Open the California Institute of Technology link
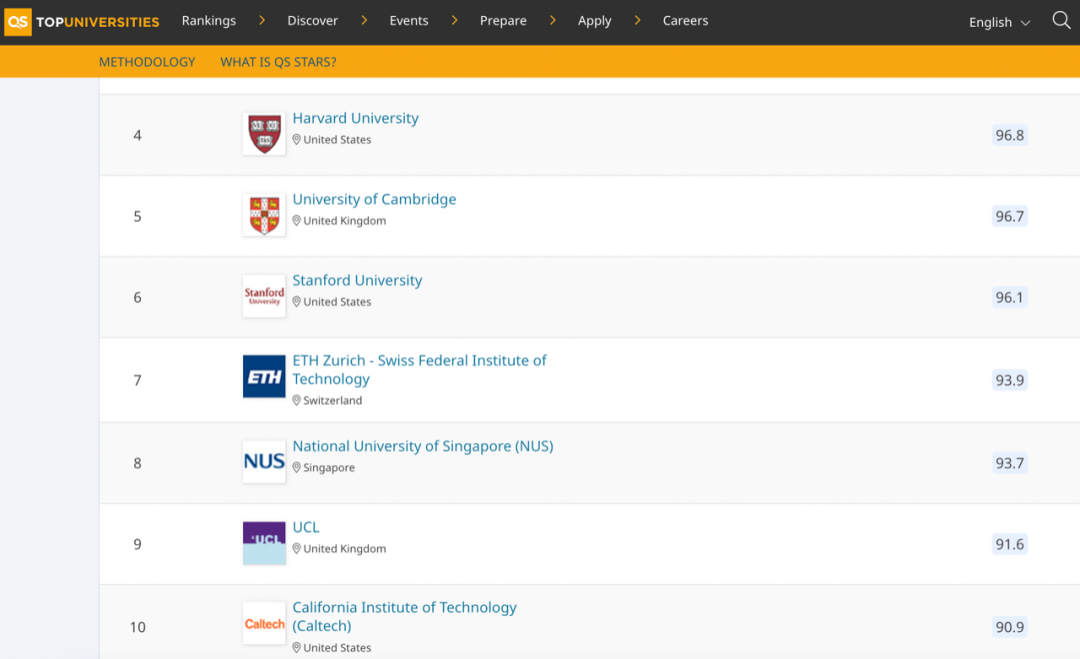Screen dimensions: 1080x659 tap(404, 616)
